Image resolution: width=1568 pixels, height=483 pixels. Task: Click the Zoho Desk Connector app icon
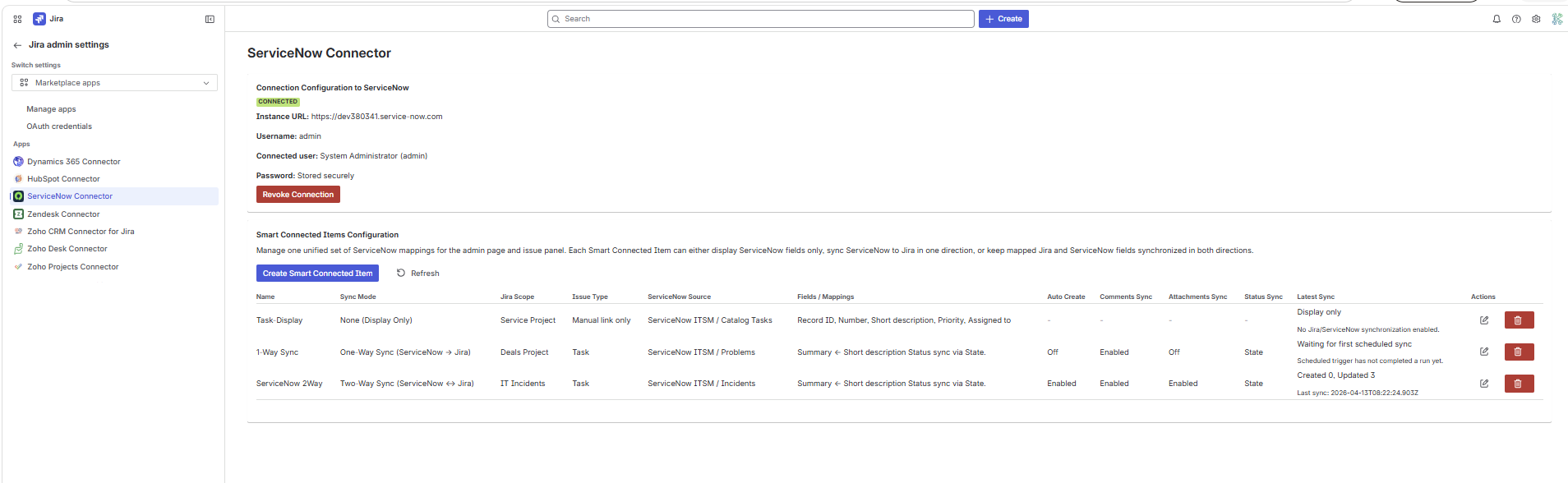pos(18,249)
